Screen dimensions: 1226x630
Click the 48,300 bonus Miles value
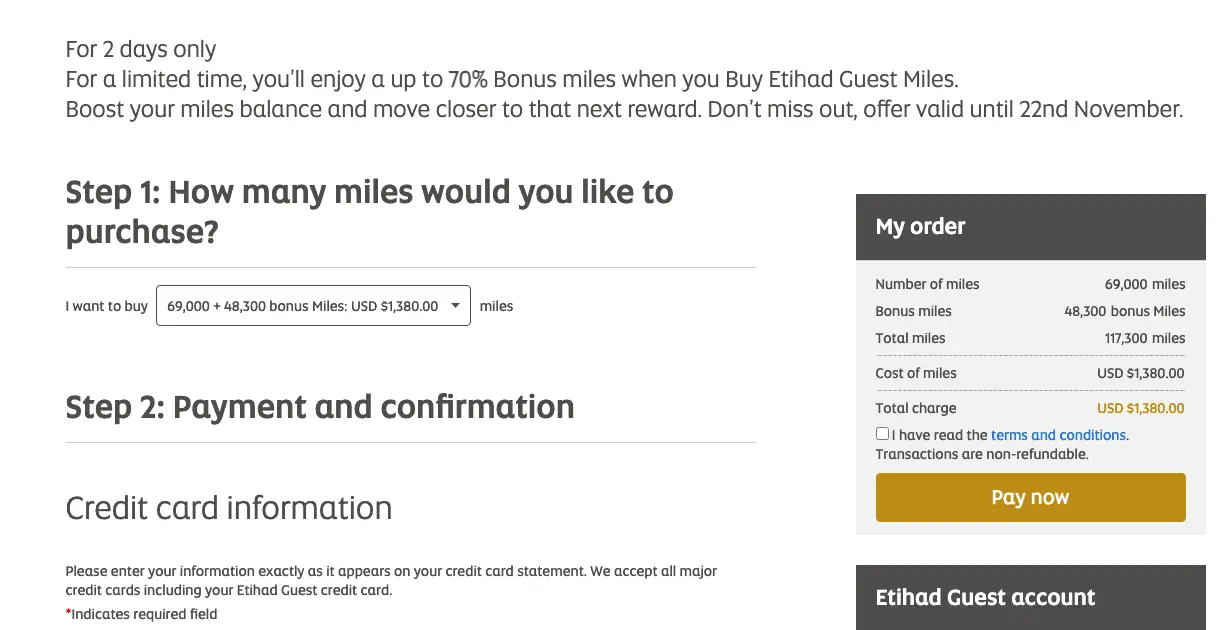tap(1124, 311)
